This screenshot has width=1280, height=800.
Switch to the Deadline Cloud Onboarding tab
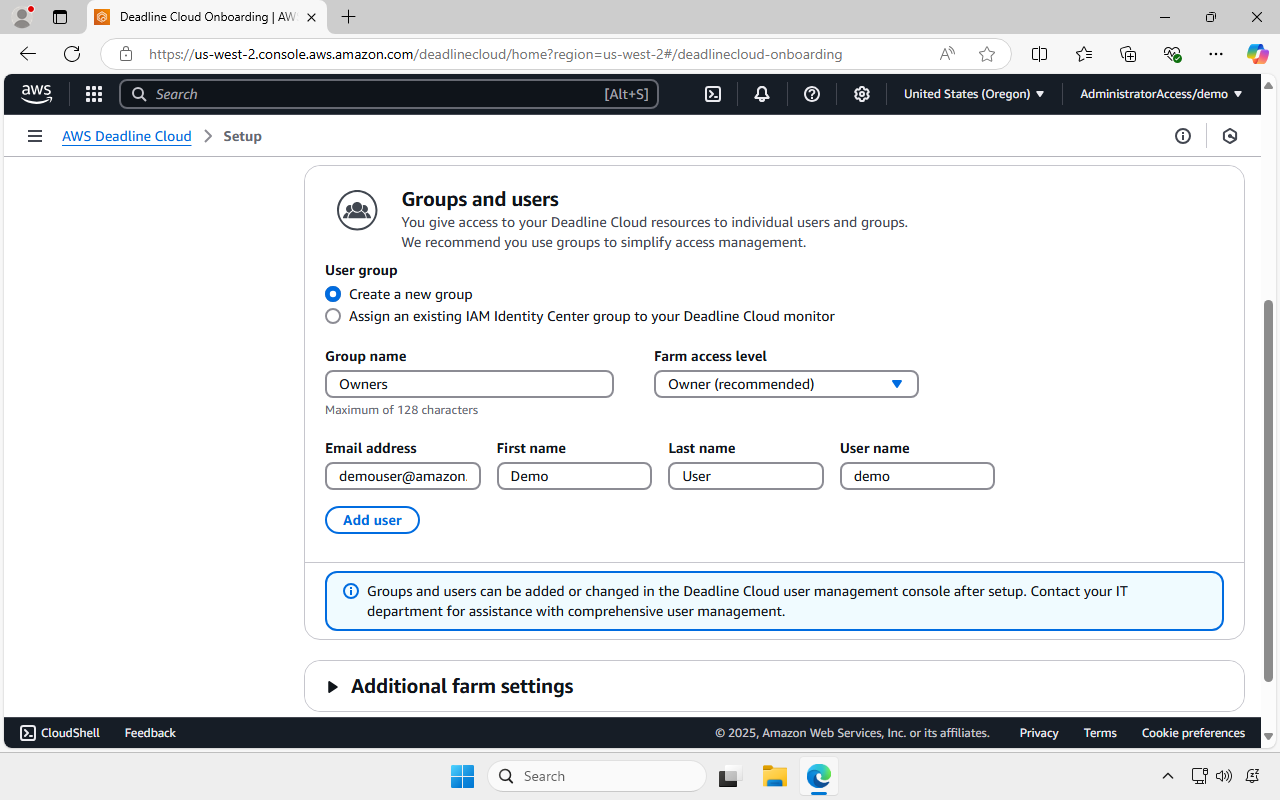200,17
